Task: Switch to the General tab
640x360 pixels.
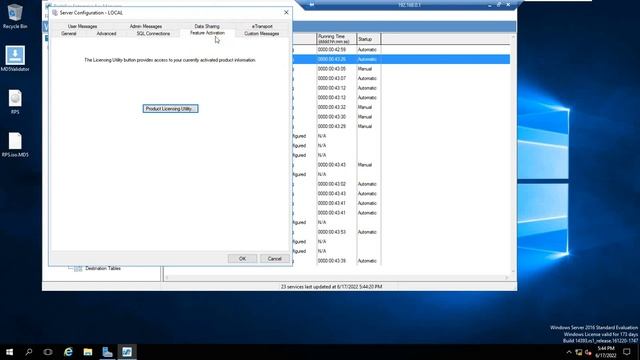Action: pos(69,33)
